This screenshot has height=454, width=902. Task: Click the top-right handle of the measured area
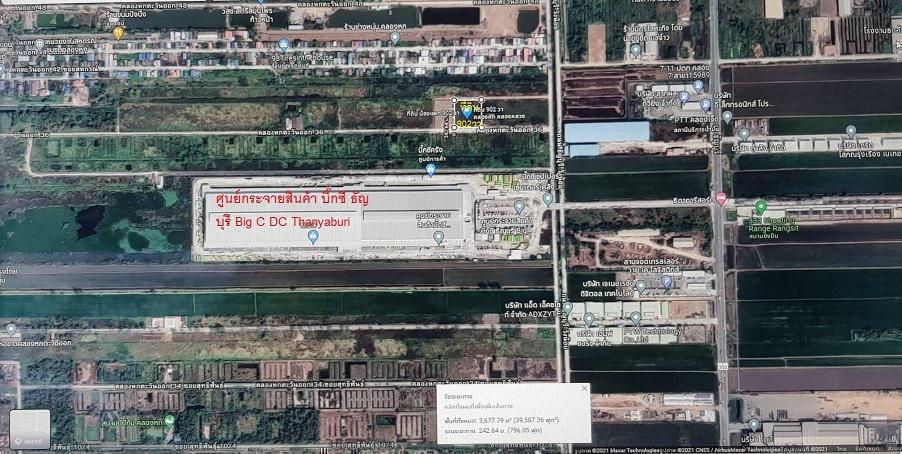[482, 100]
